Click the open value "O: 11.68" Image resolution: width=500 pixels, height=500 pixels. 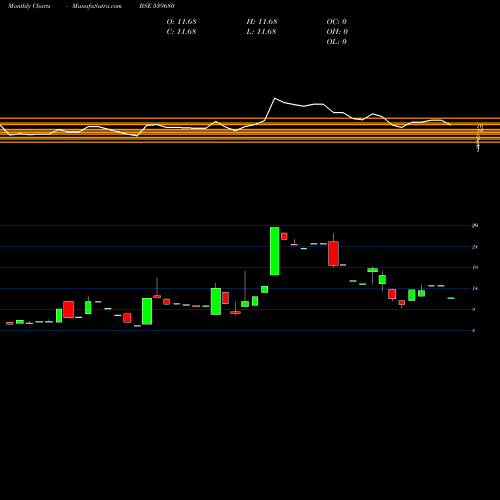182,22
